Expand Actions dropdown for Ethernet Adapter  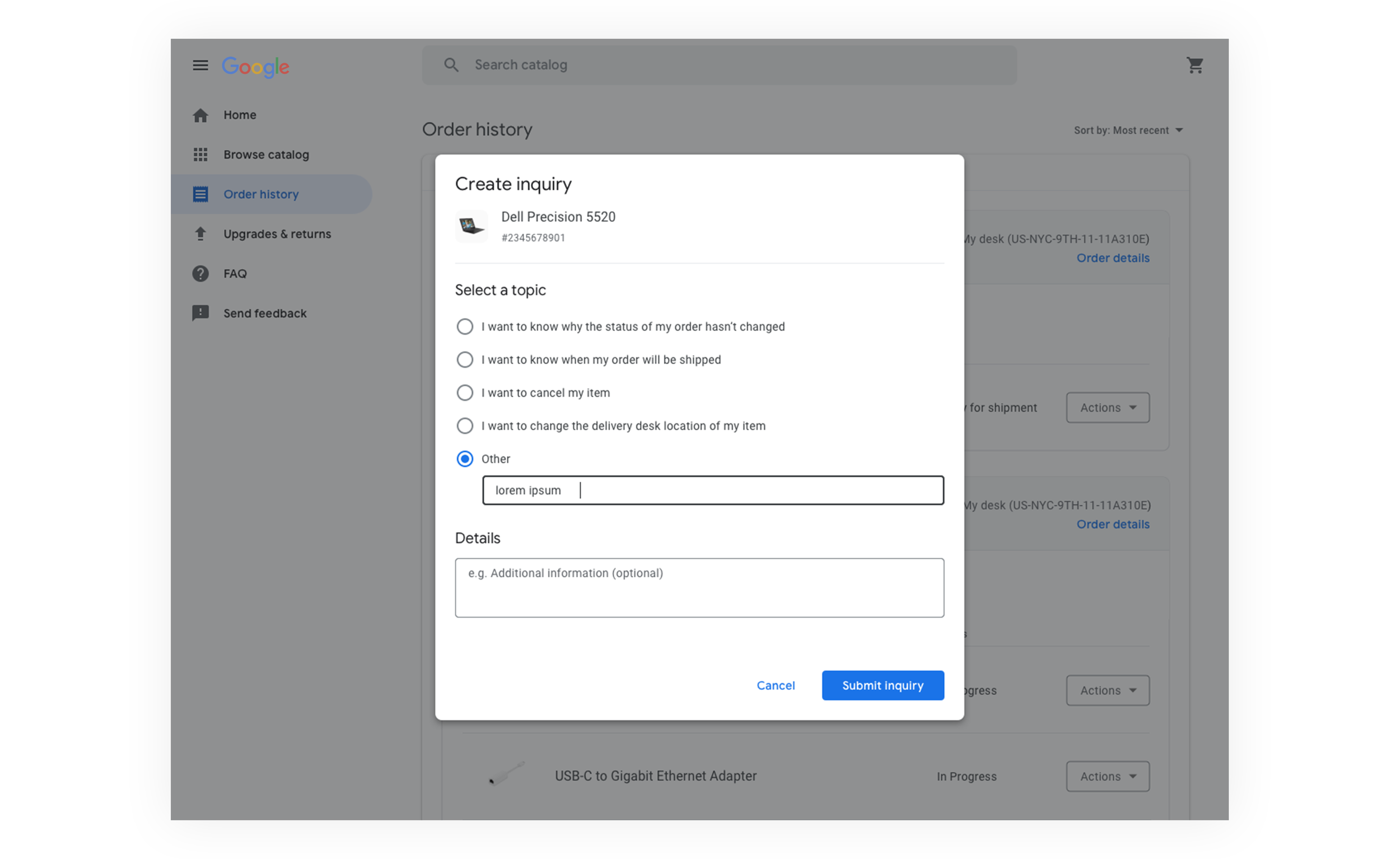point(1107,776)
